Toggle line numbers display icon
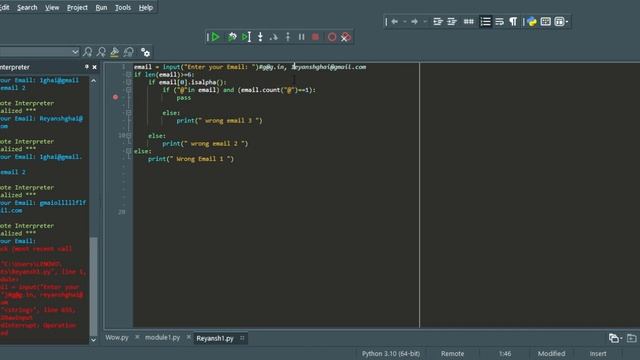 [x=485, y=22]
